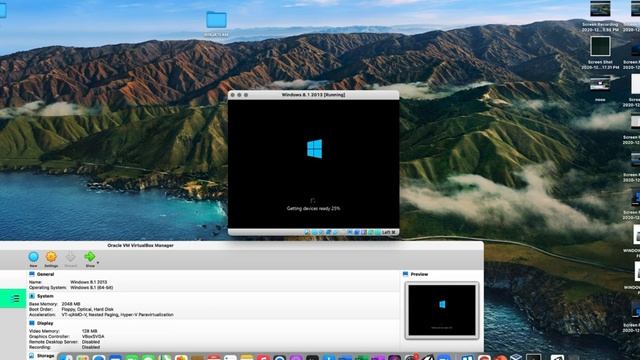Viewport: 640px width, 360px height.
Task: Click the Graphics Controller value 'VBoxSVGA'
Action: (93, 336)
